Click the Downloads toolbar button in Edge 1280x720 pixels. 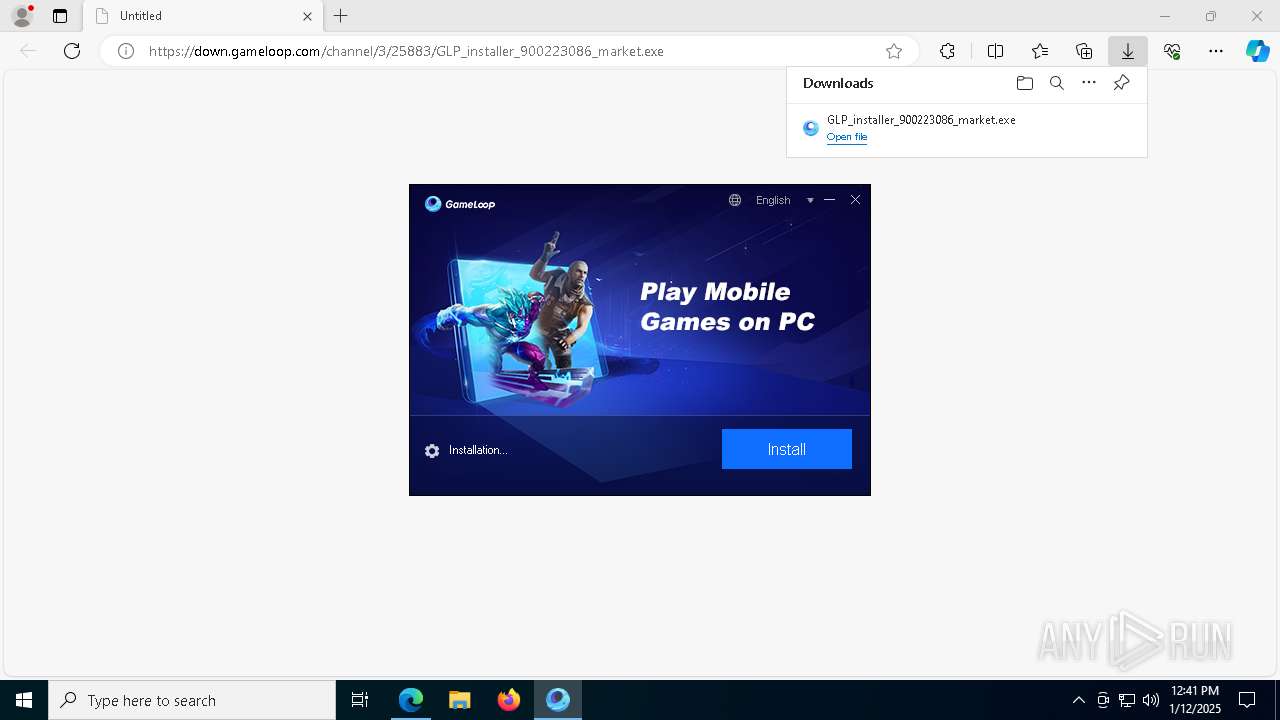click(x=1127, y=51)
